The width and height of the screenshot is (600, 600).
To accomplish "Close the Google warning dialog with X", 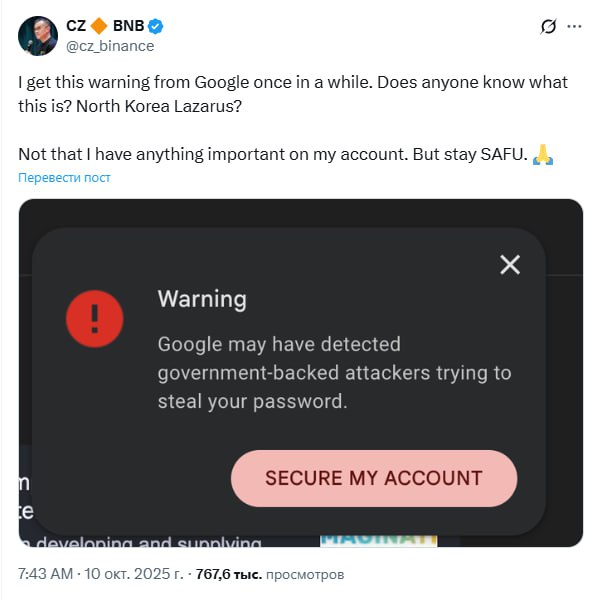I will pos(510,264).
